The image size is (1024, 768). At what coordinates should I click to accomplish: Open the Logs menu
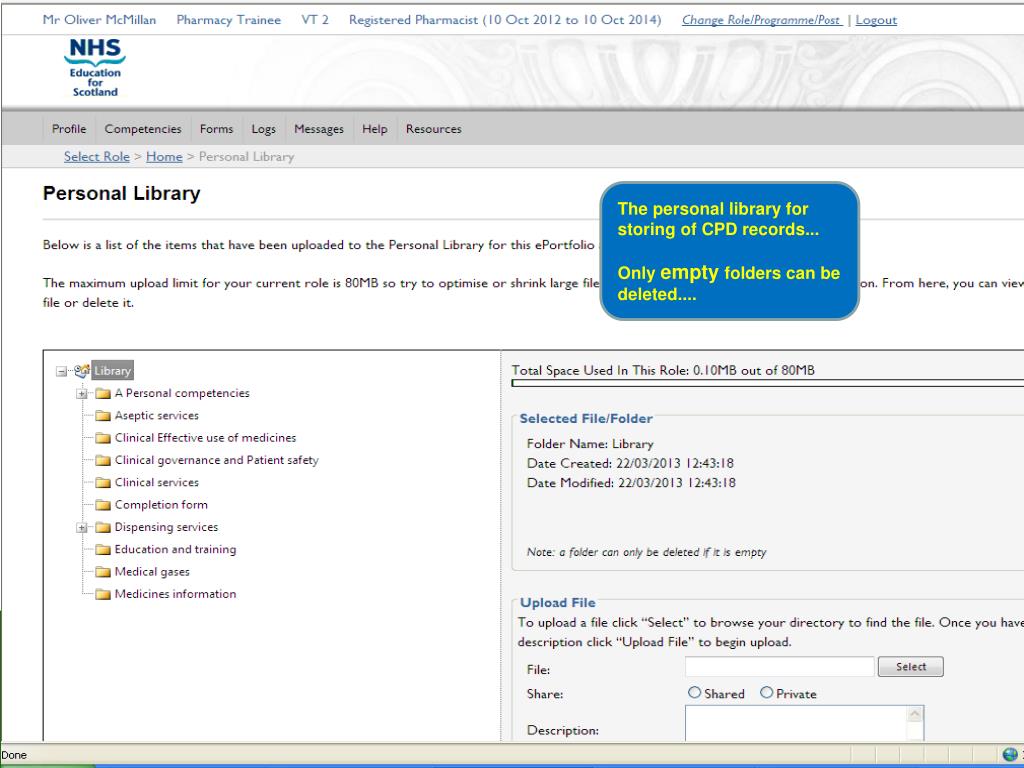click(x=264, y=129)
